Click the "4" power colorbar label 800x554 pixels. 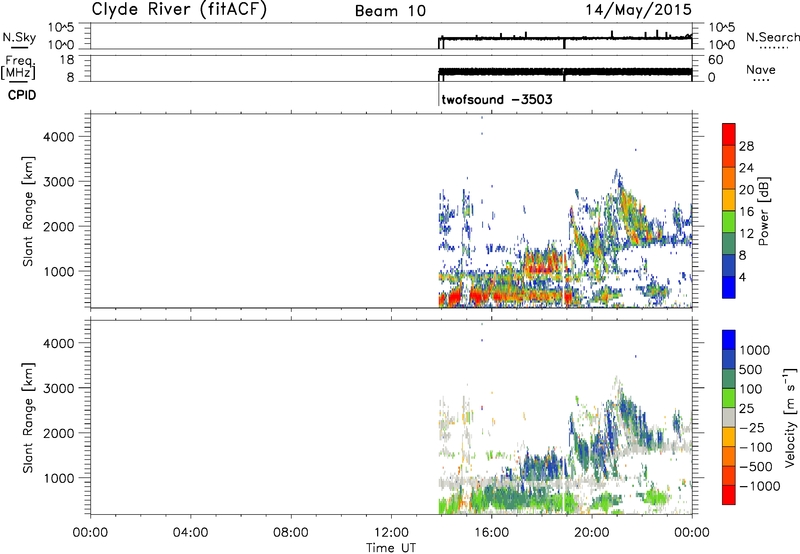(x=742, y=277)
